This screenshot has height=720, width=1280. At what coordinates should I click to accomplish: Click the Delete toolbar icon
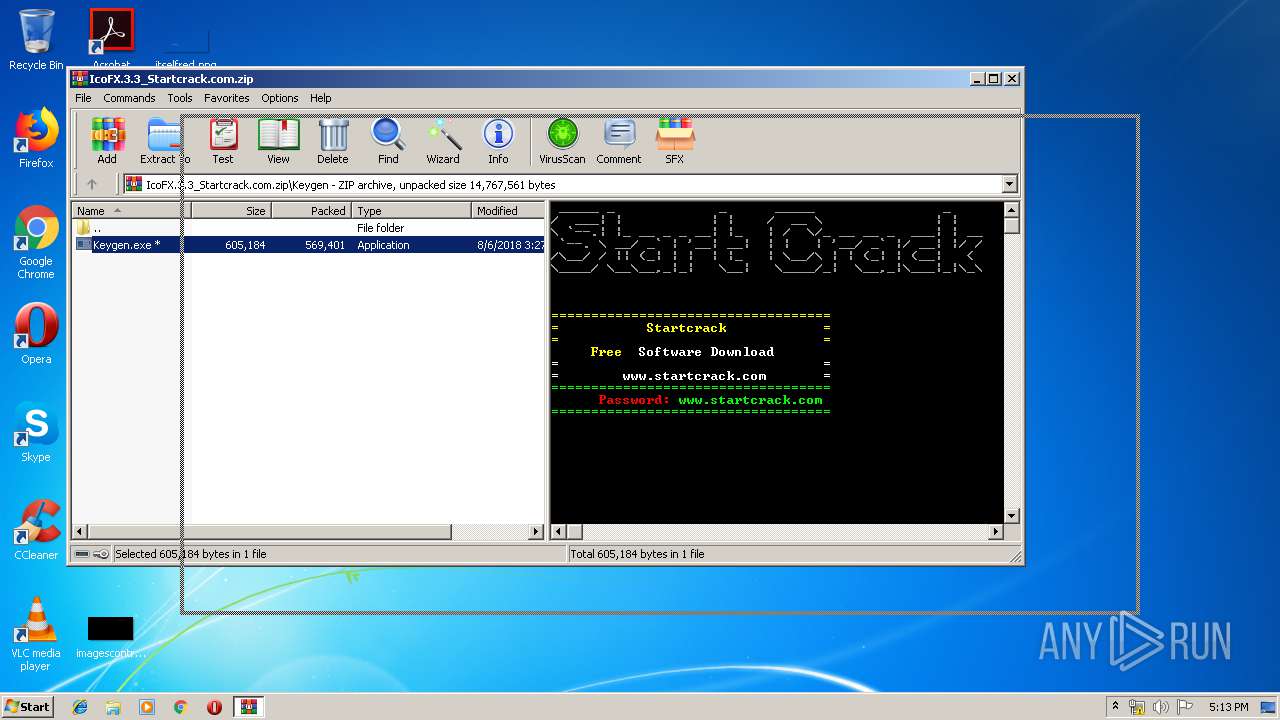click(x=333, y=141)
